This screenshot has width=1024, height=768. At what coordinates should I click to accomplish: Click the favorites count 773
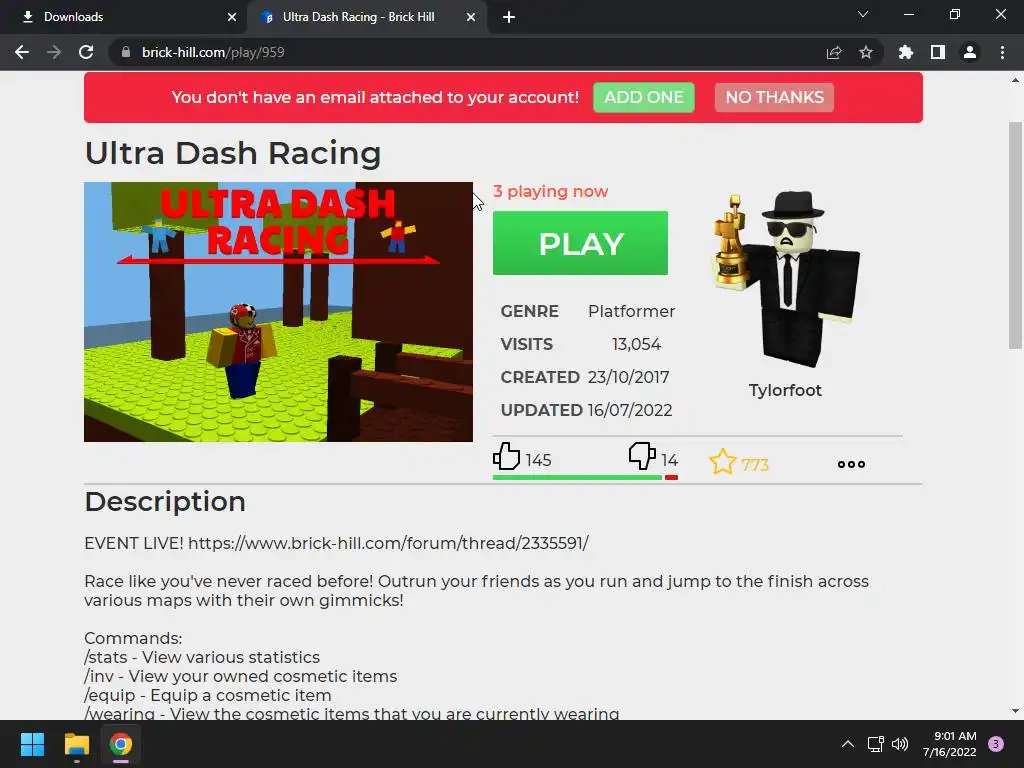(x=755, y=465)
